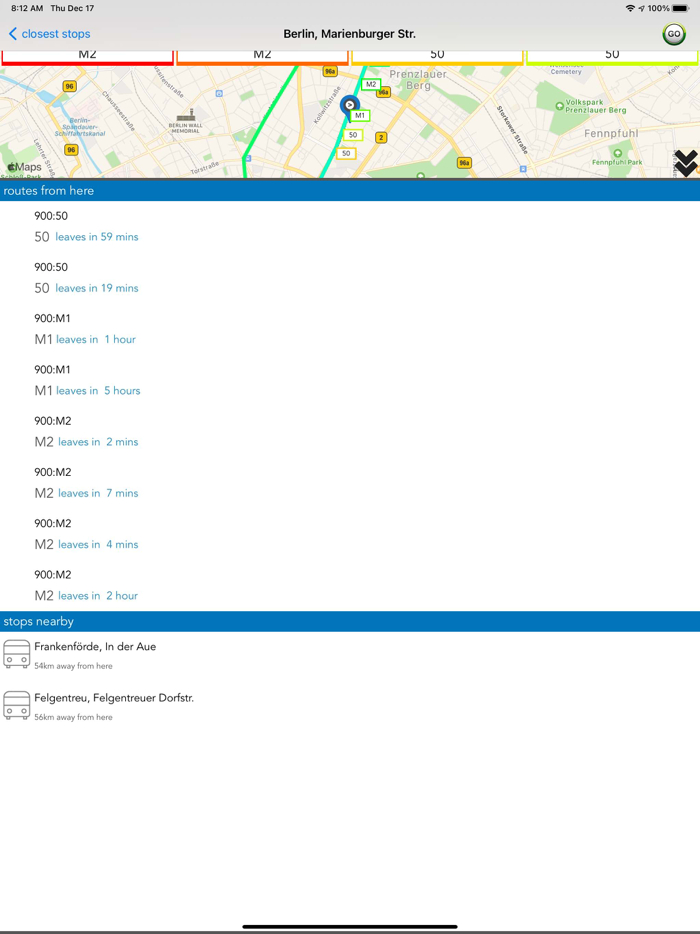Open route 50 leaving in 19 mins

coord(350,278)
